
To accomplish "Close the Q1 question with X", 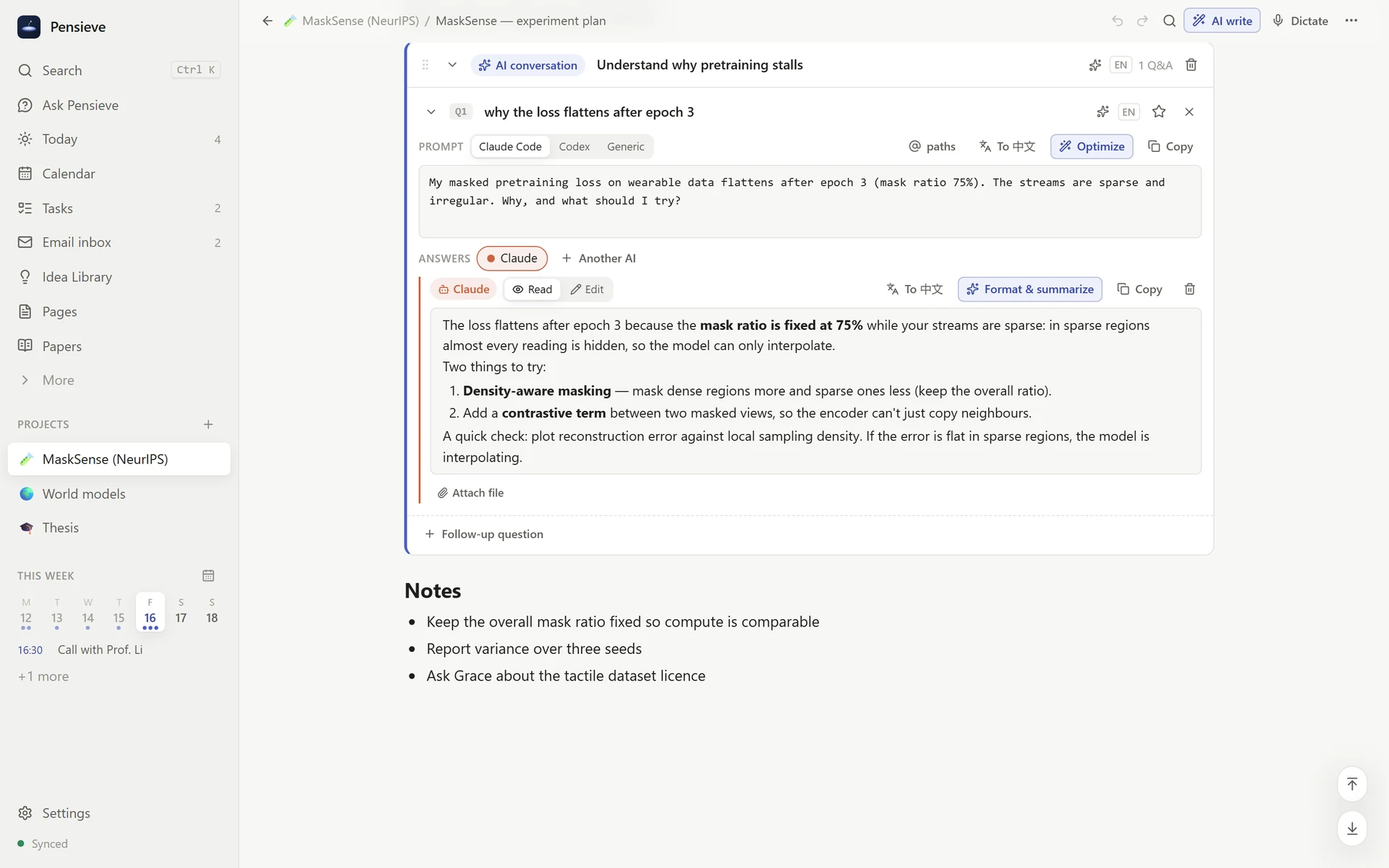I will click(1189, 111).
